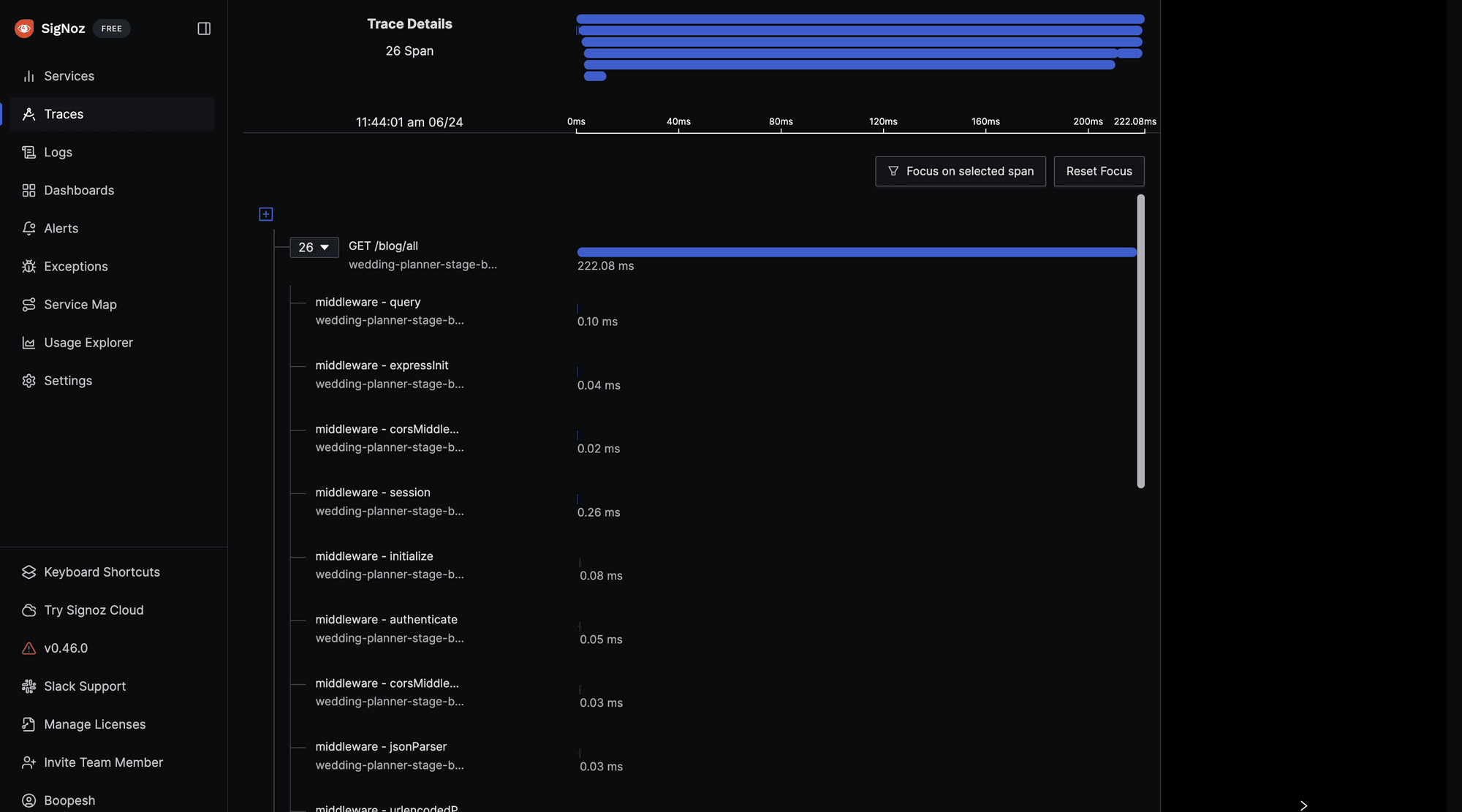Select the middleware - initialize span
Viewport: 1462px width, 812px height.
[390, 565]
